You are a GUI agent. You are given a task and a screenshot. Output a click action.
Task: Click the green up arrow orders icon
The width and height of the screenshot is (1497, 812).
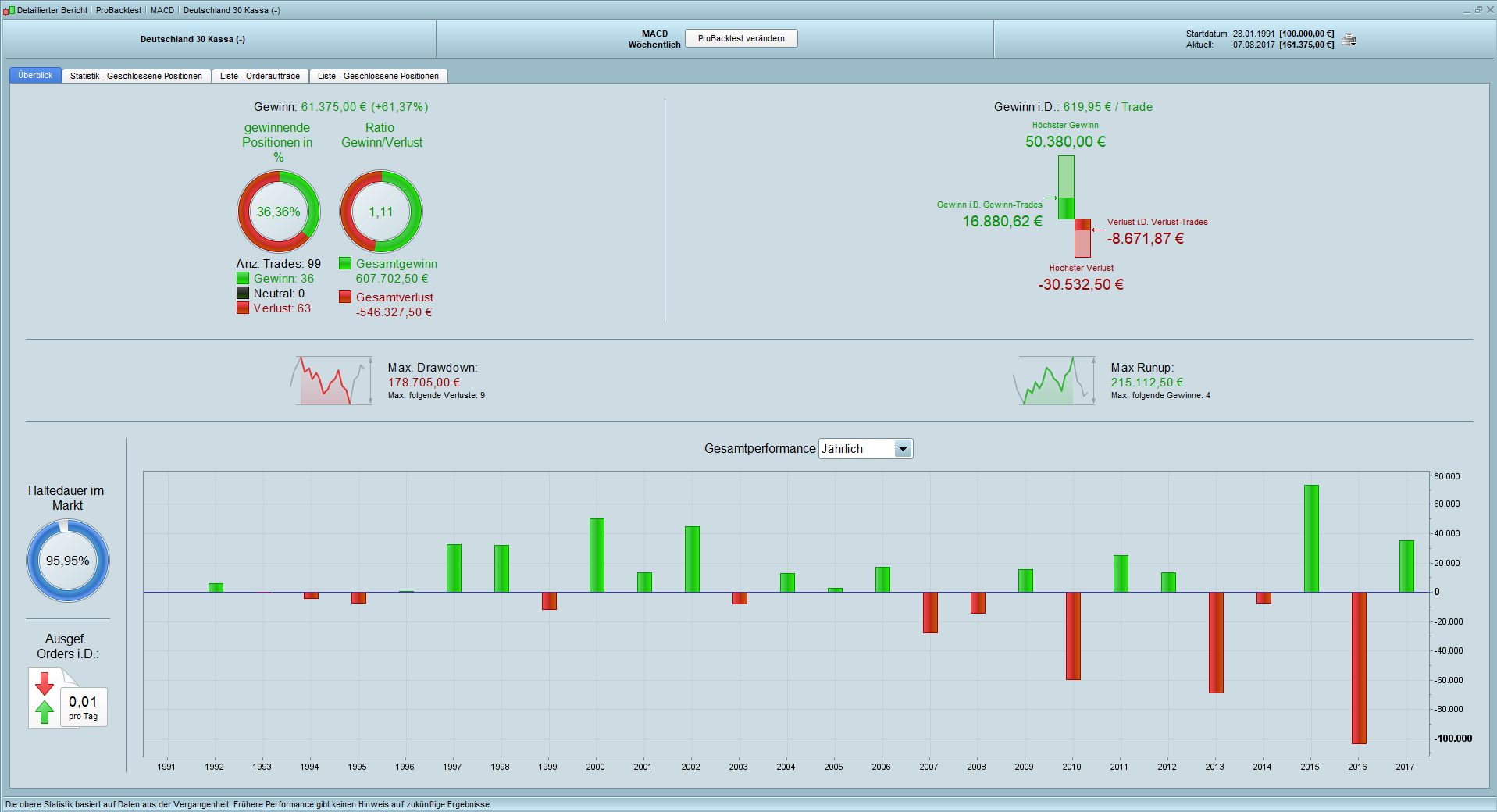click(45, 711)
